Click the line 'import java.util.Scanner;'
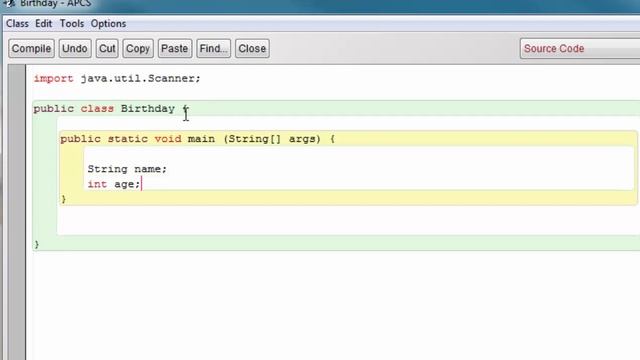 pos(117,78)
